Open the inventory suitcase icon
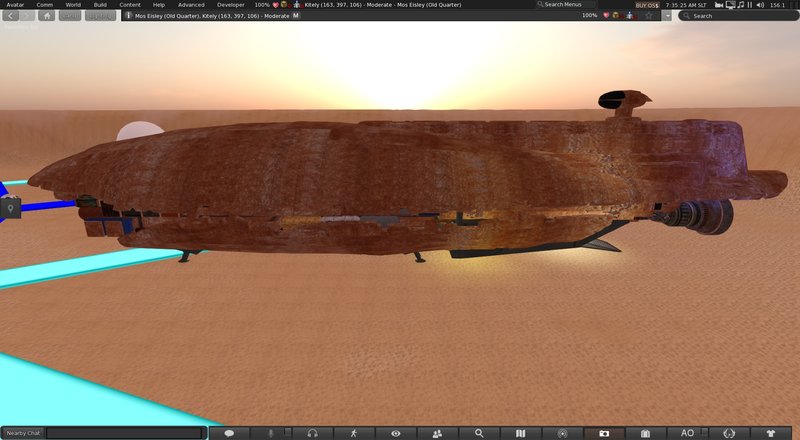This screenshot has width=800, height=440. (x=645, y=433)
